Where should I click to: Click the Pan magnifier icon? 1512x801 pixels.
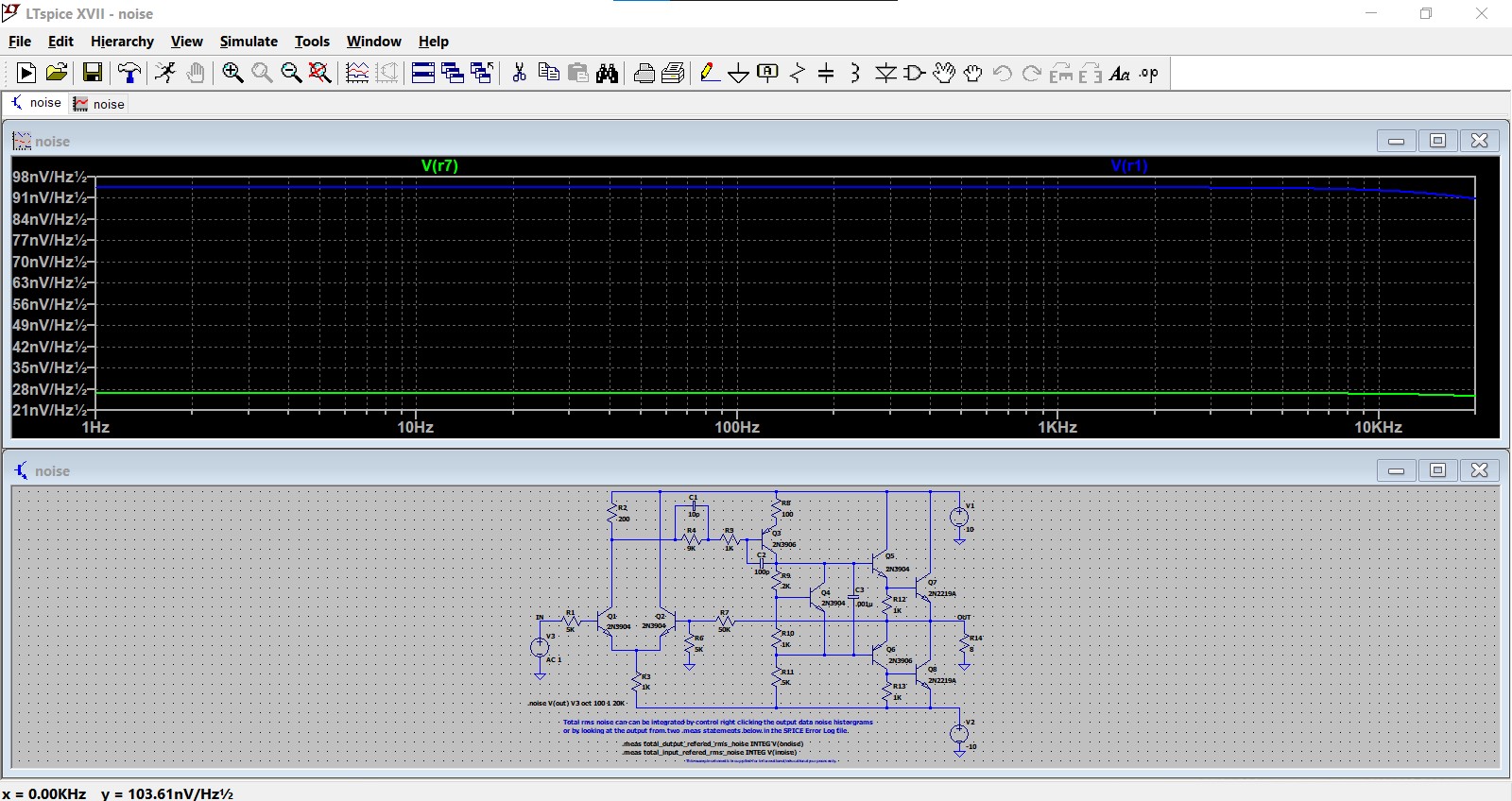(x=262, y=73)
